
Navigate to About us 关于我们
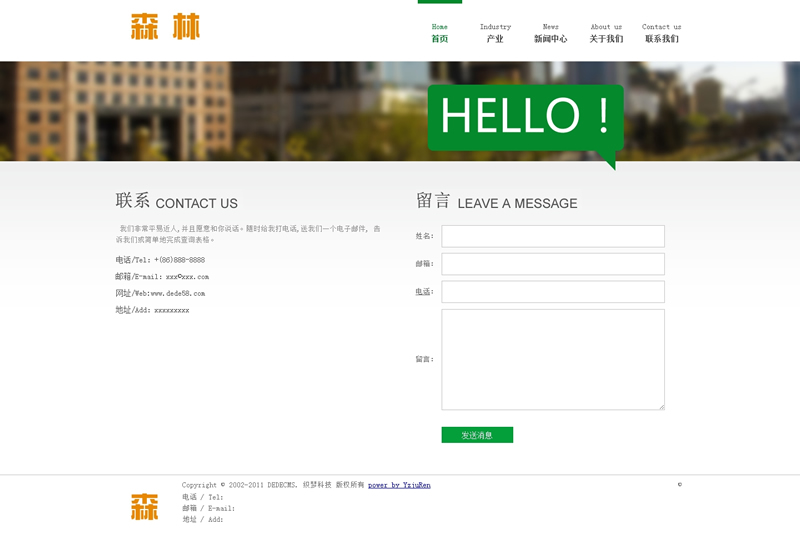[606, 33]
